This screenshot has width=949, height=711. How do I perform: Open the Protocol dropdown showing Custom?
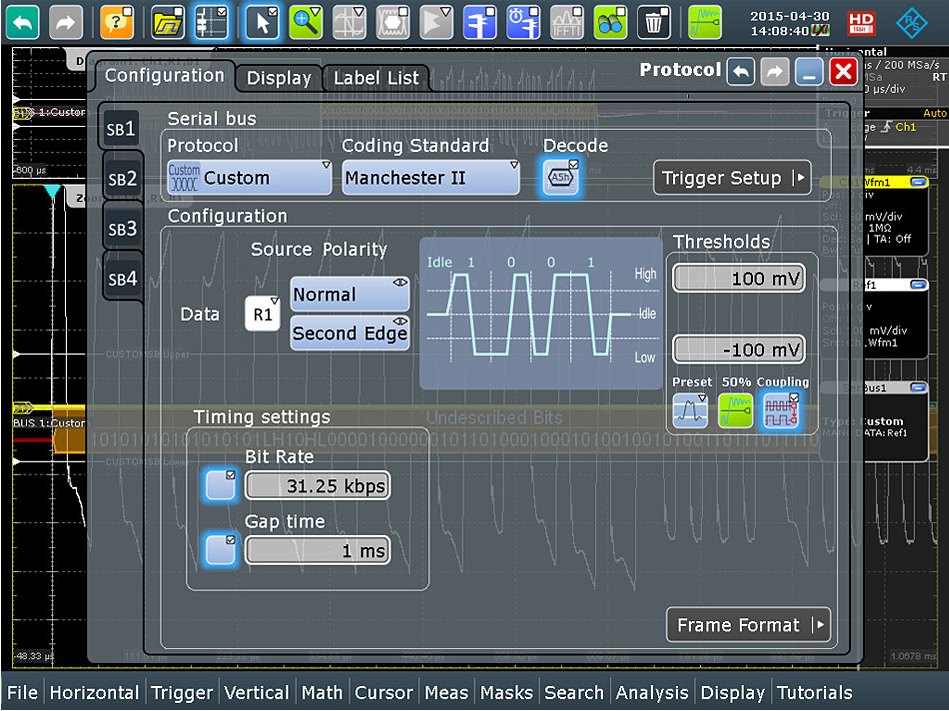249,178
